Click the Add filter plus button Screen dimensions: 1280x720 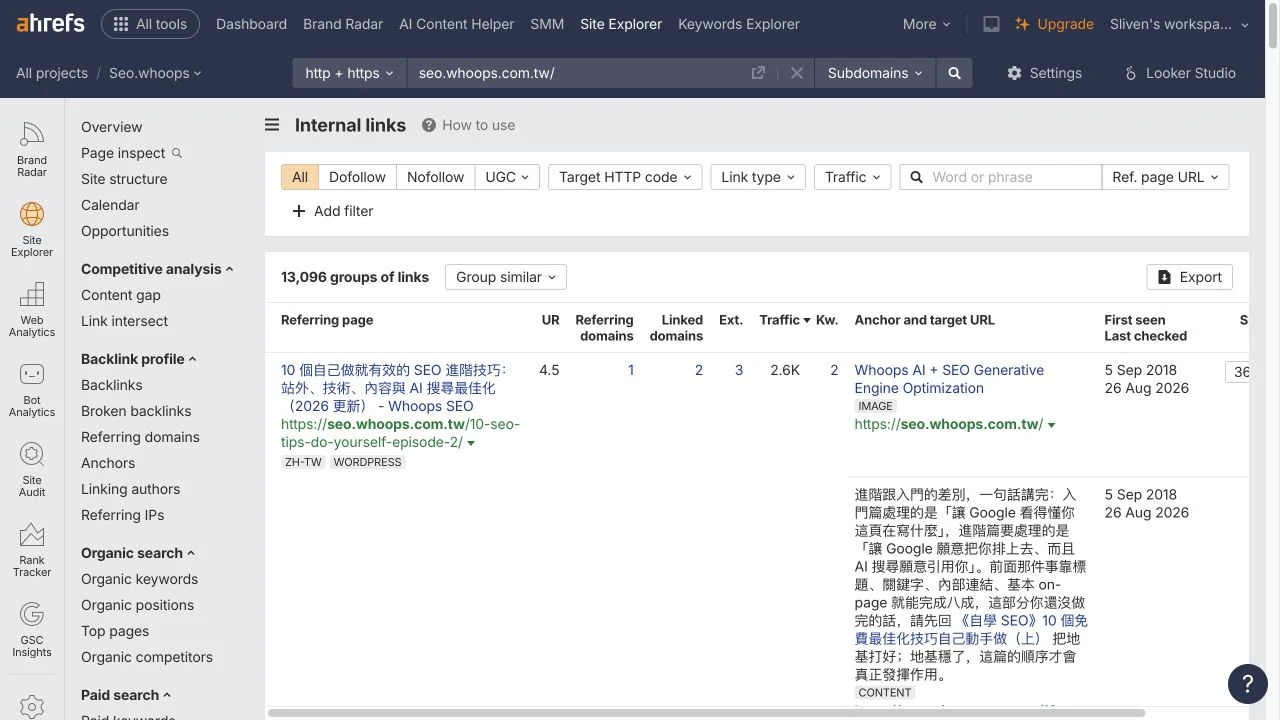pos(332,211)
